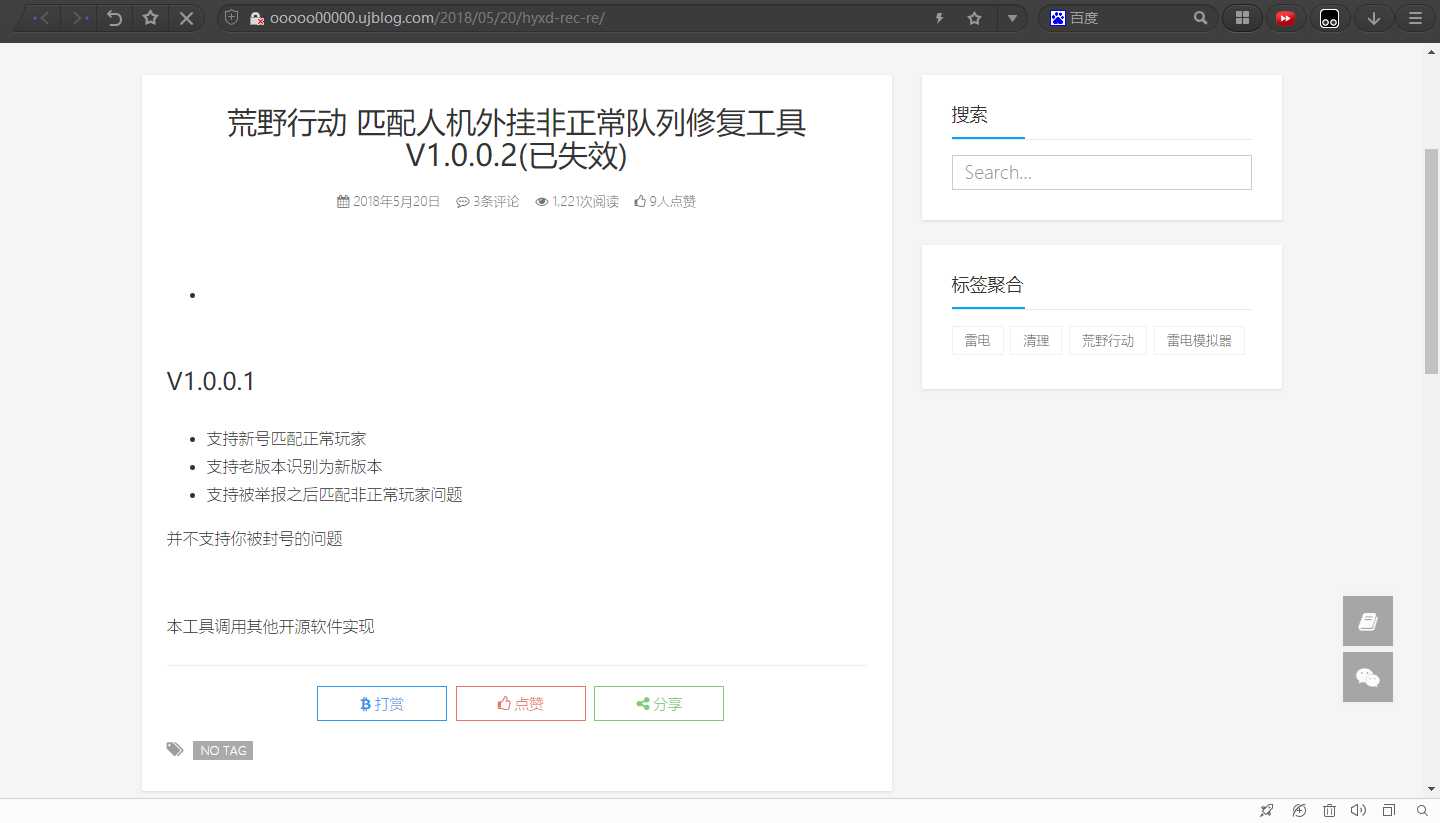
Task: Click the article title 荒野行动 heading
Action: [x=517, y=139]
